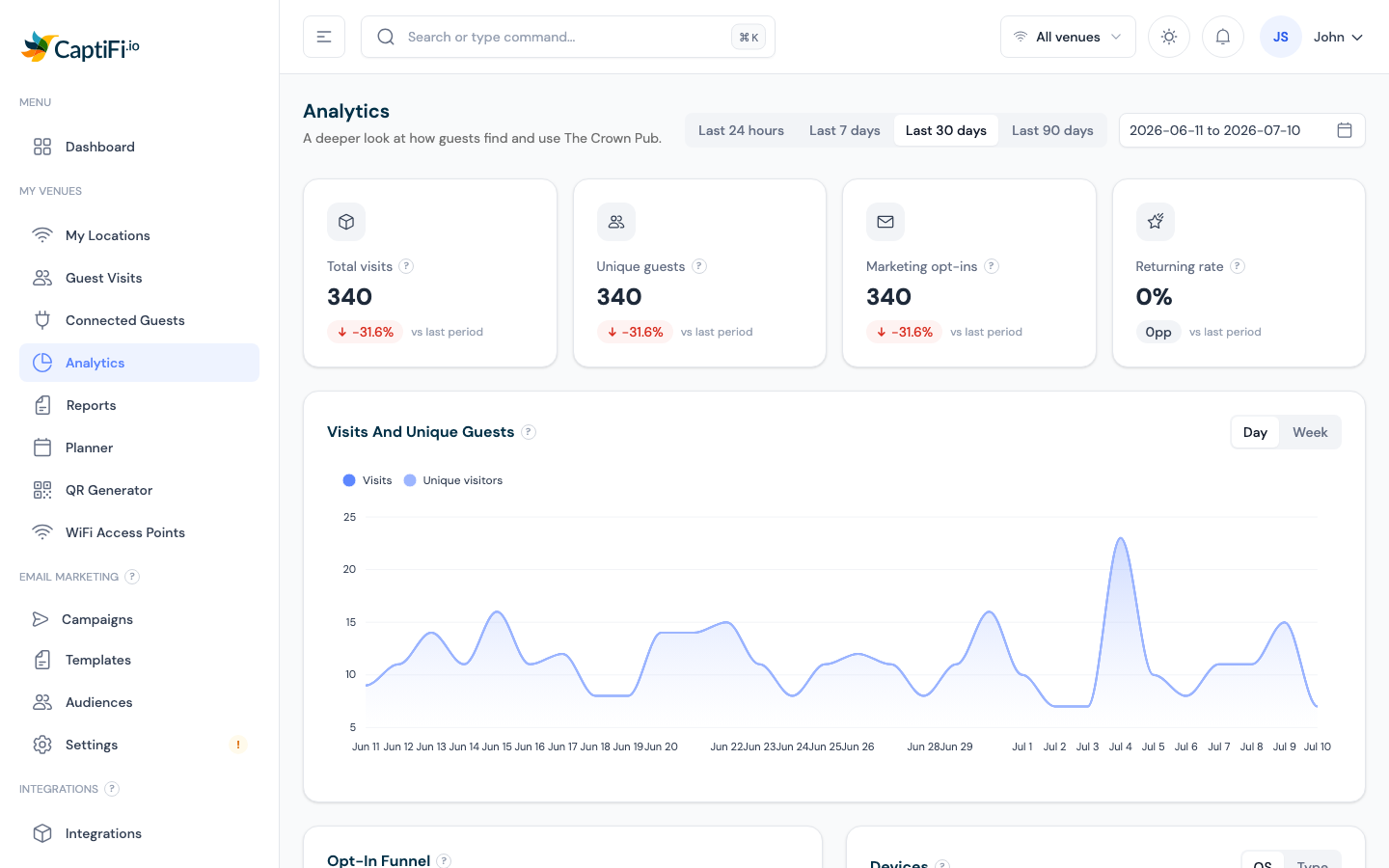Image resolution: width=1389 pixels, height=868 pixels.
Task: Click the Jul 4 peak on chart
Action: point(1121,539)
